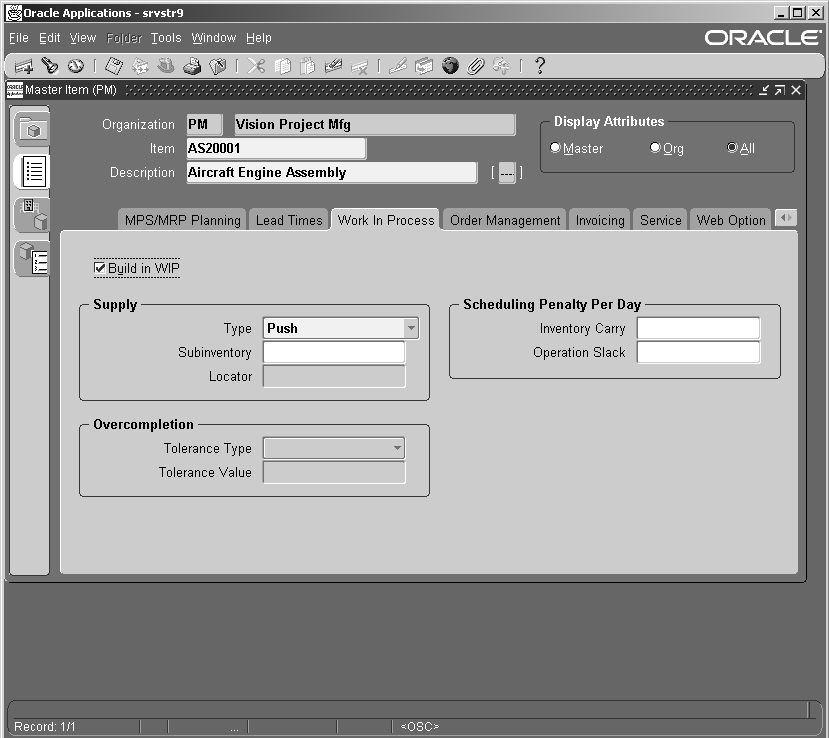This screenshot has width=829, height=738.
Task: Select the Master display attributes radio
Action: [x=555, y=147]
